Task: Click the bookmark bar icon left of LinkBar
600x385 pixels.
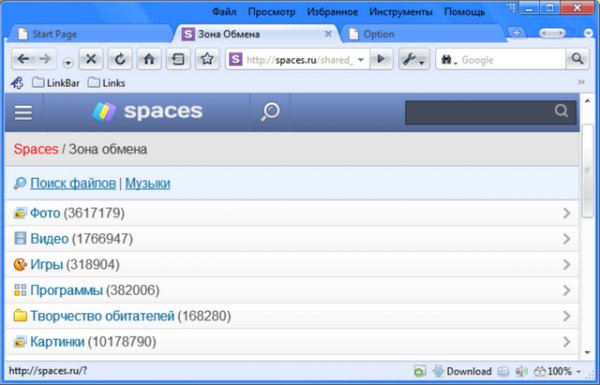Action: (x=17, y=83)
